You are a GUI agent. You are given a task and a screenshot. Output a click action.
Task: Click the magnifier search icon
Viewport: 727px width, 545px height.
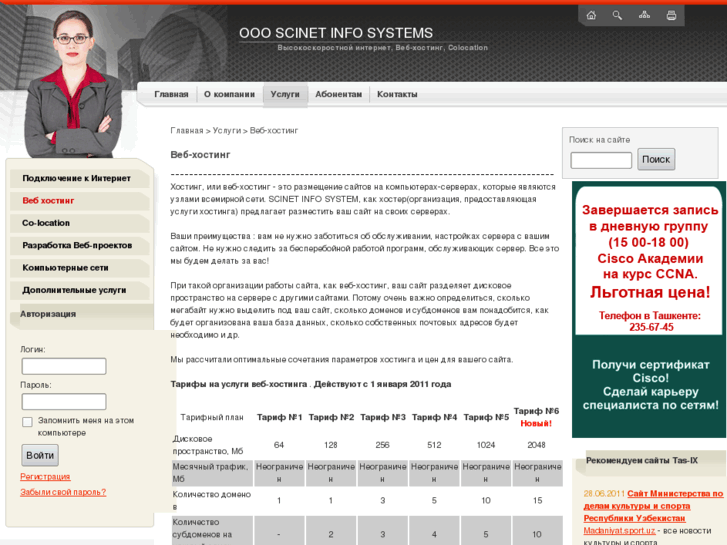(x=618, y=15)
